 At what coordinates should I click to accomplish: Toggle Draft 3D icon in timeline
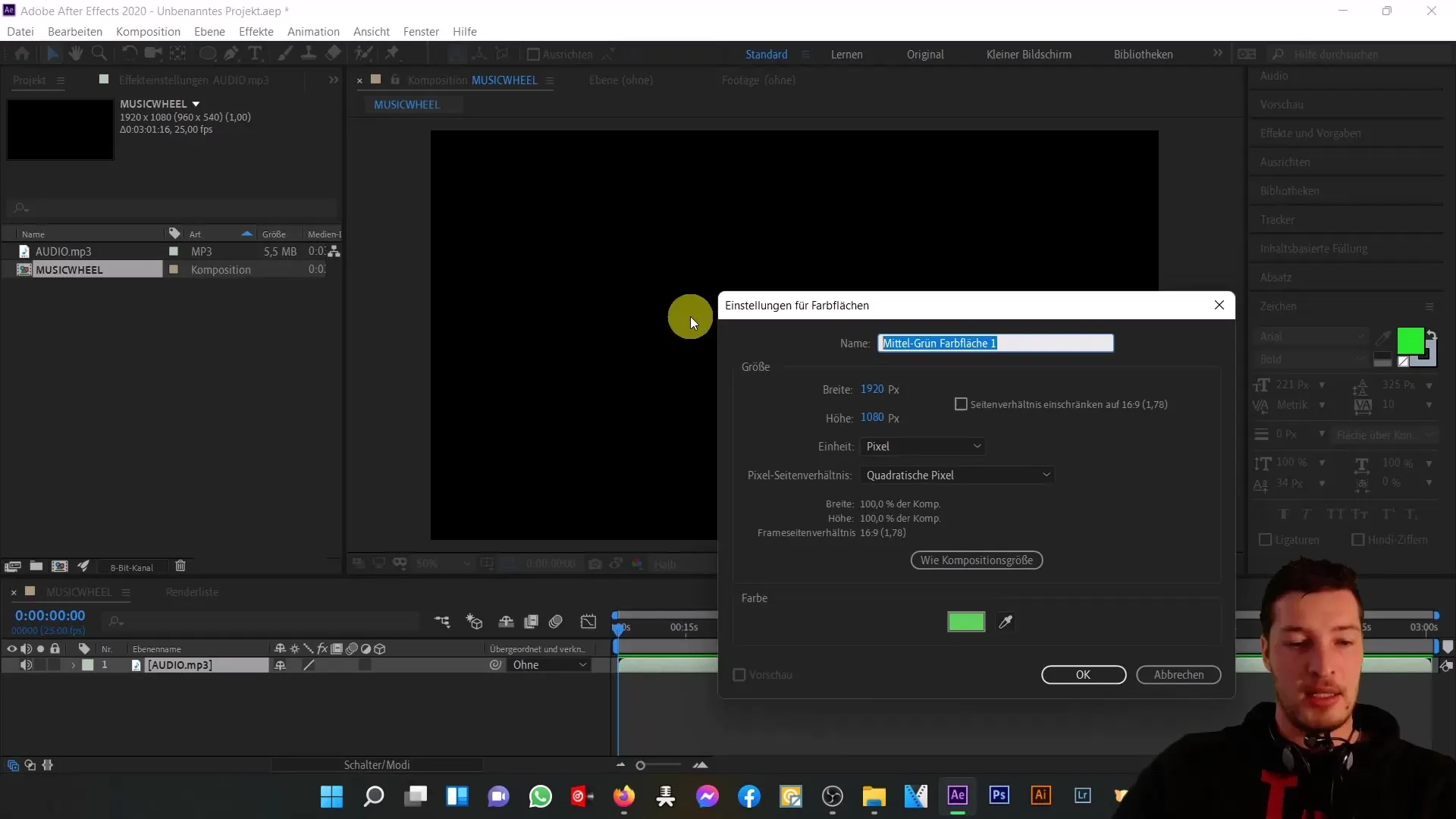(474, 622)
